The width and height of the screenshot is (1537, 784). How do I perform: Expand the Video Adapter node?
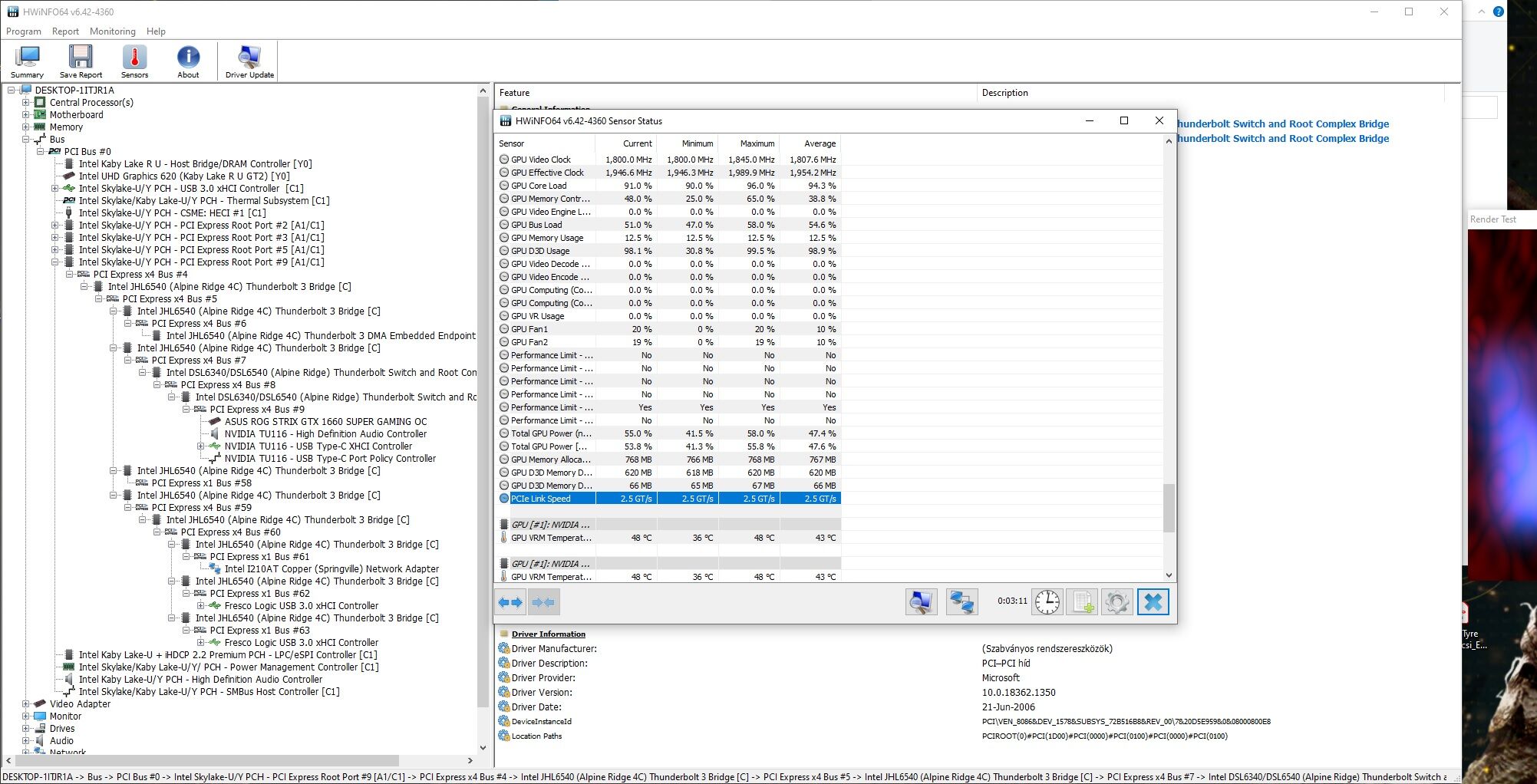[25, 703]
